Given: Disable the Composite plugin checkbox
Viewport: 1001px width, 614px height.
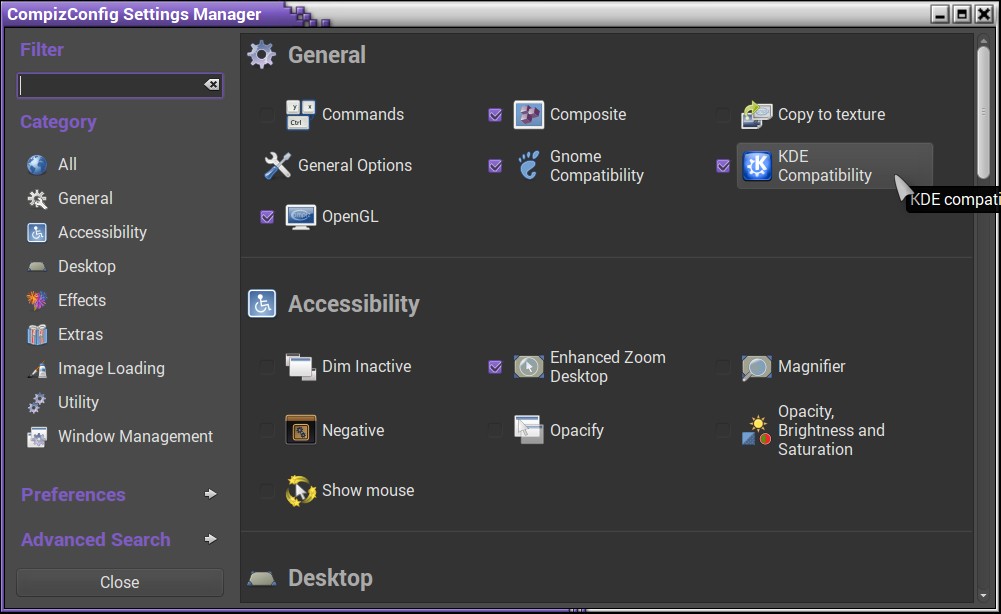Looking at the screenshot, I should tap(495, 115).
